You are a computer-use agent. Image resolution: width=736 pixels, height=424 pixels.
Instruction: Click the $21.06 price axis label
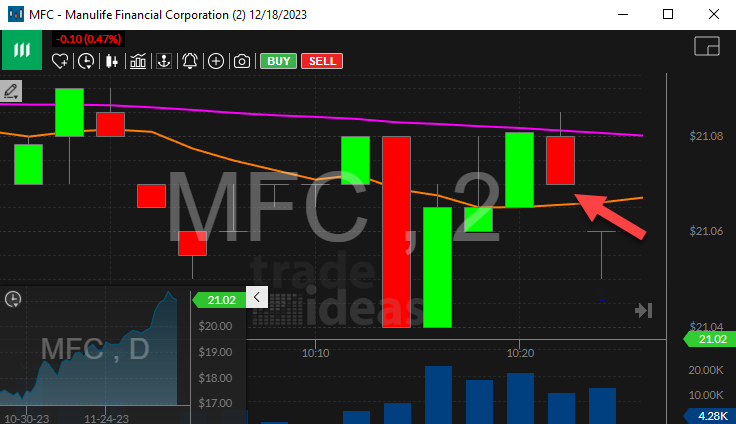(706, 231)
